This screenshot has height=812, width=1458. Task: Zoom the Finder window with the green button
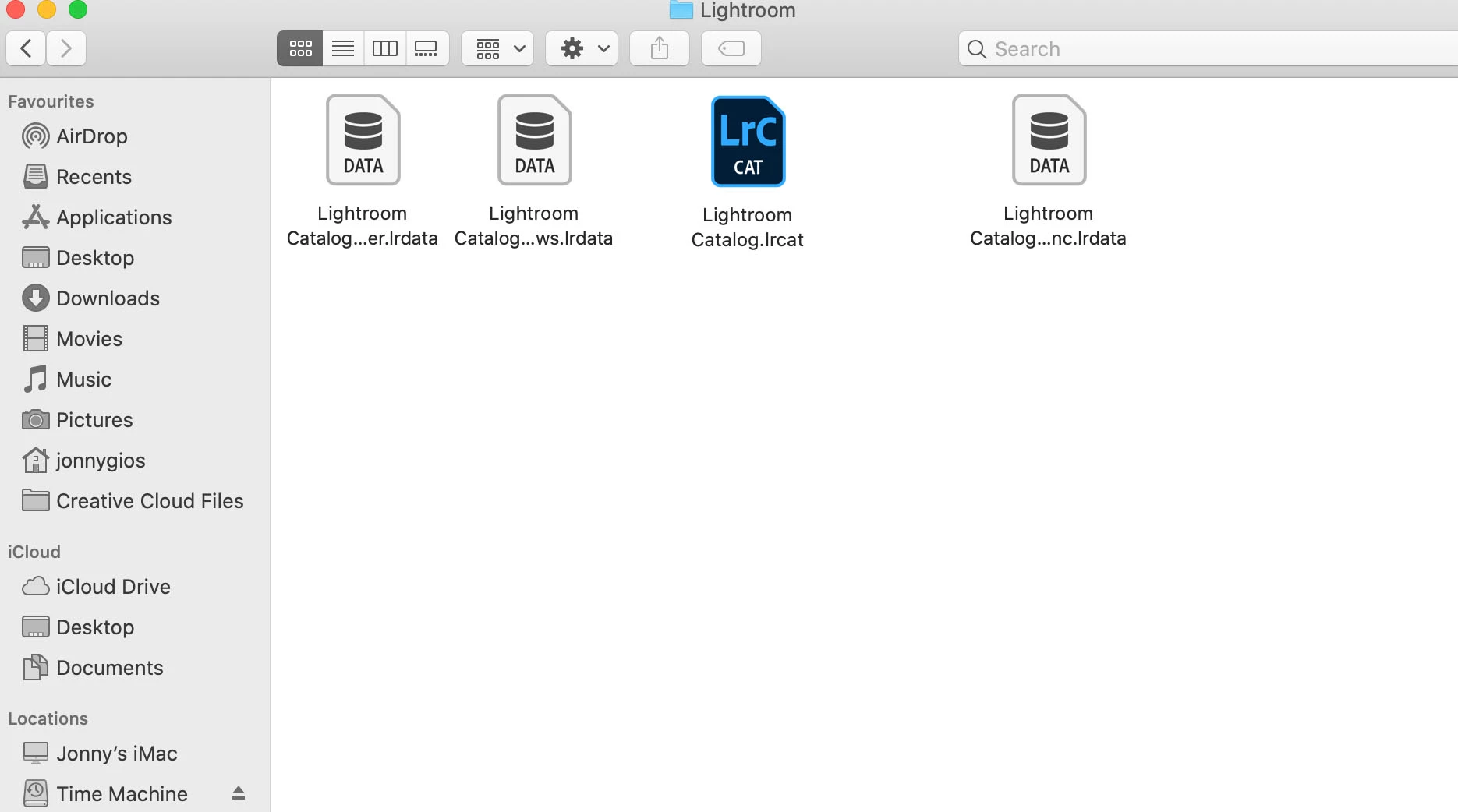(x=78, y=9)
